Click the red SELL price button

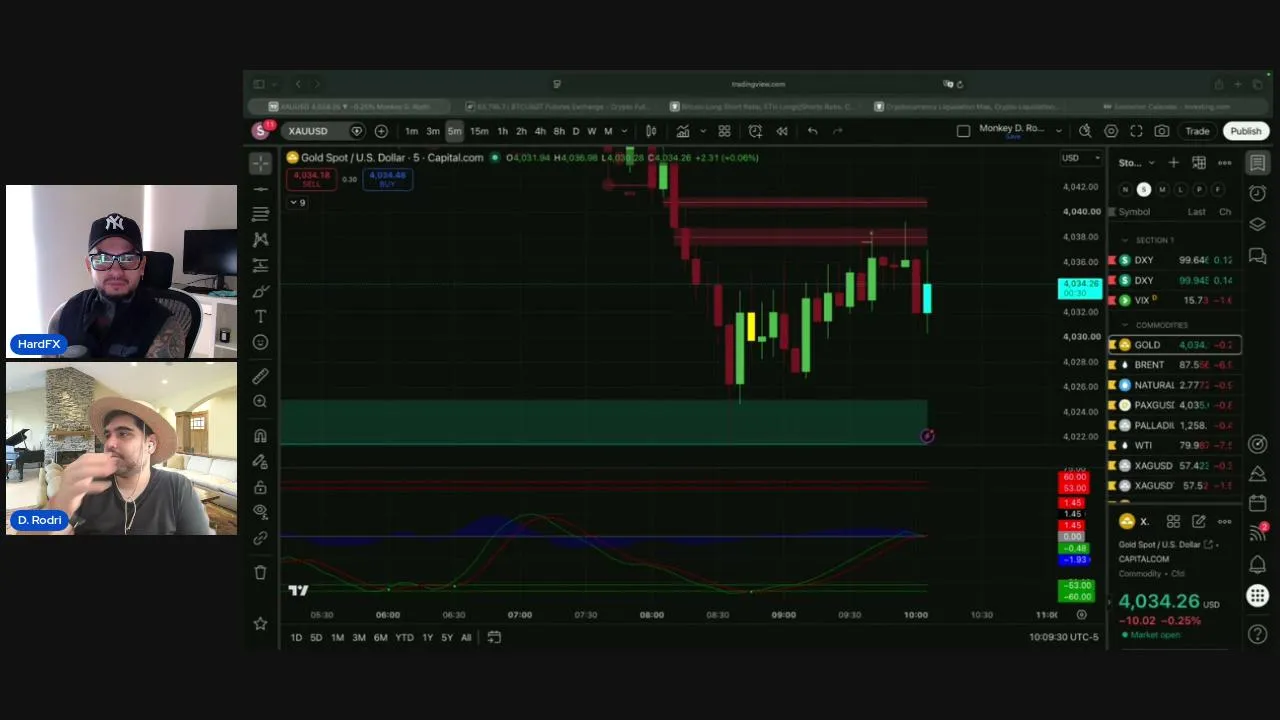[x=311, y=179]
